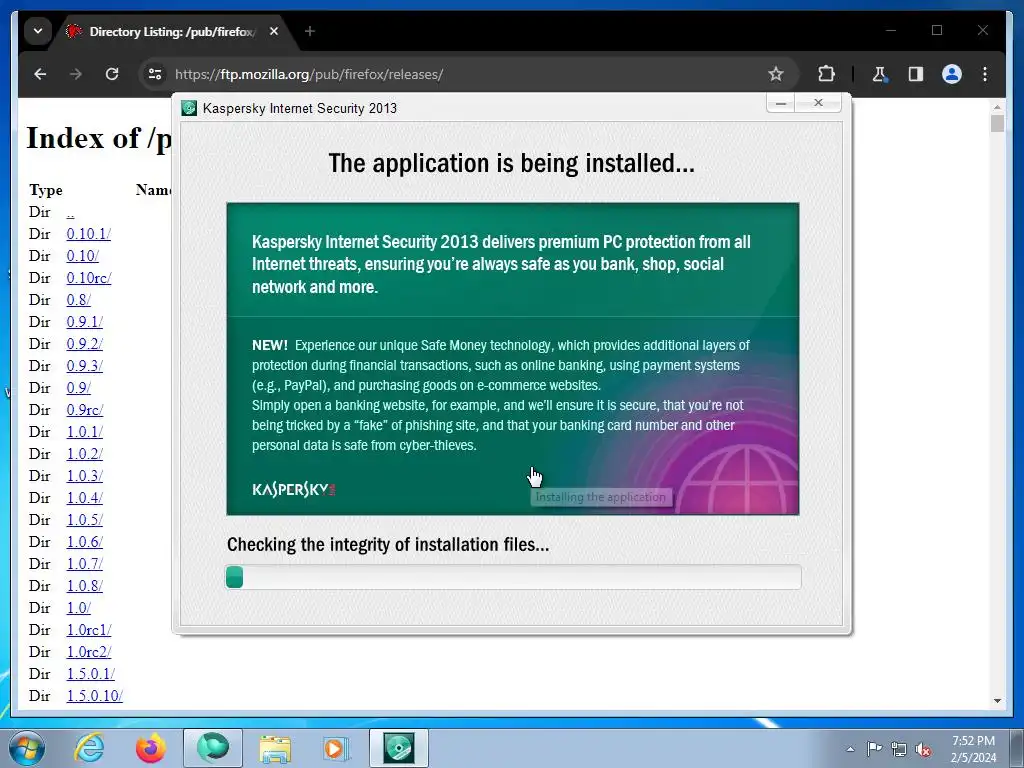Open the Extensions puzzle icon
This screenshot has height=768, width=1024.
point(826,74)
